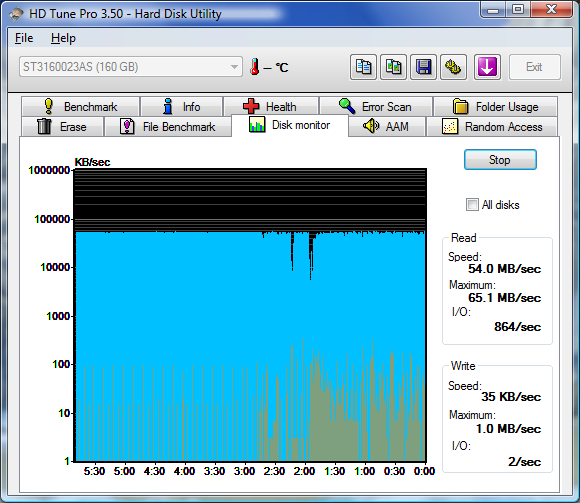Open the Health tab
The width and height of the screenshot is (580, 503).
tap(271, 107)
